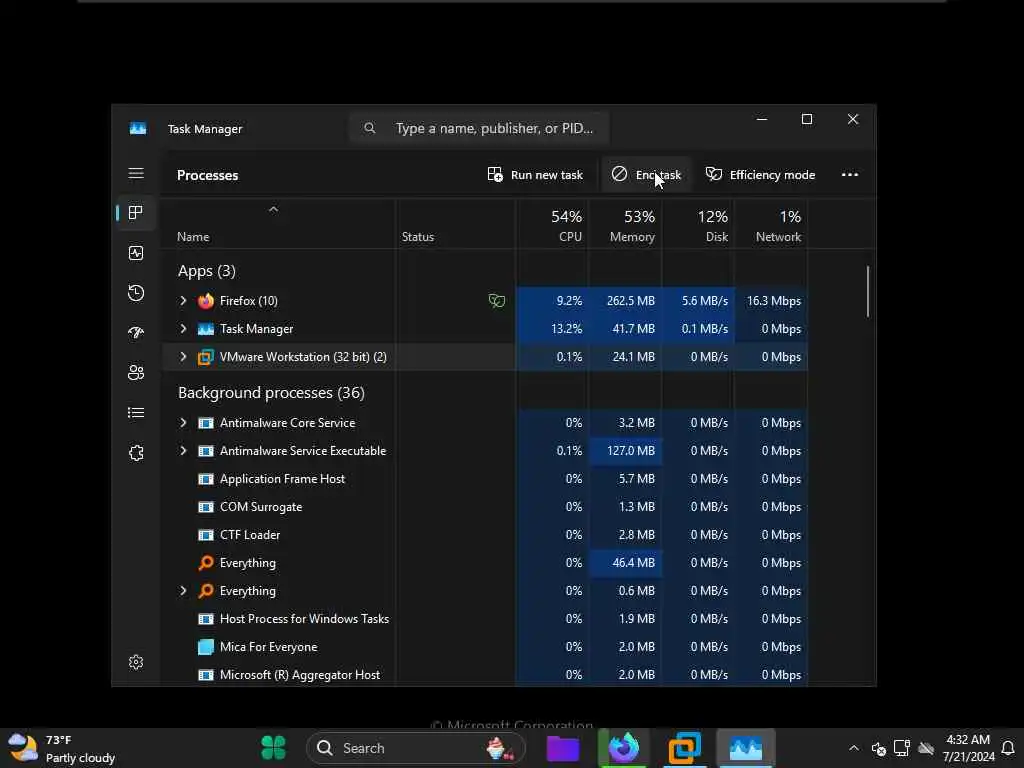
Task: Select the CTF Loader process
Action: point(485,536)
